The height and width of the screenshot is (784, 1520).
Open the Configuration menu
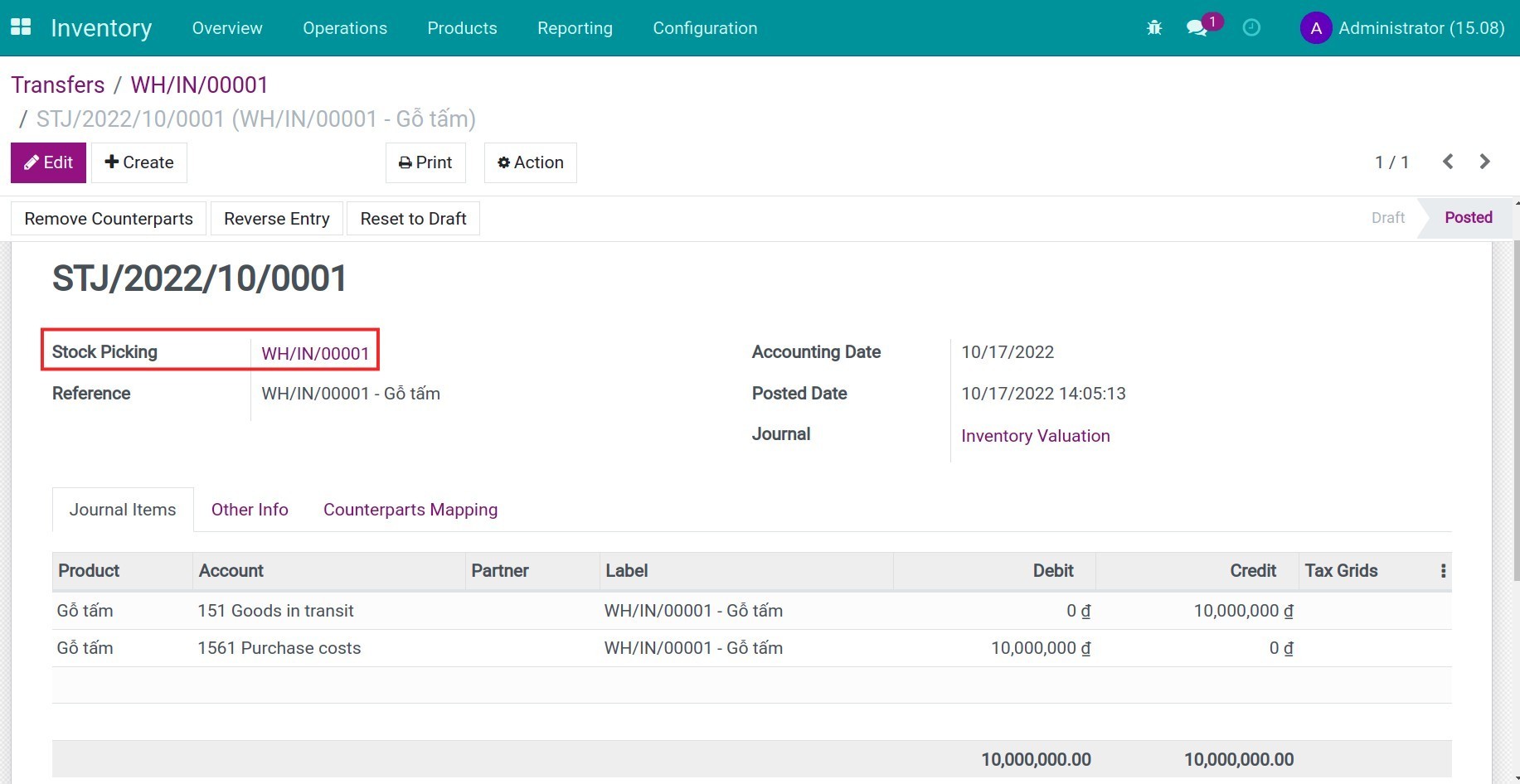(704, 28)
